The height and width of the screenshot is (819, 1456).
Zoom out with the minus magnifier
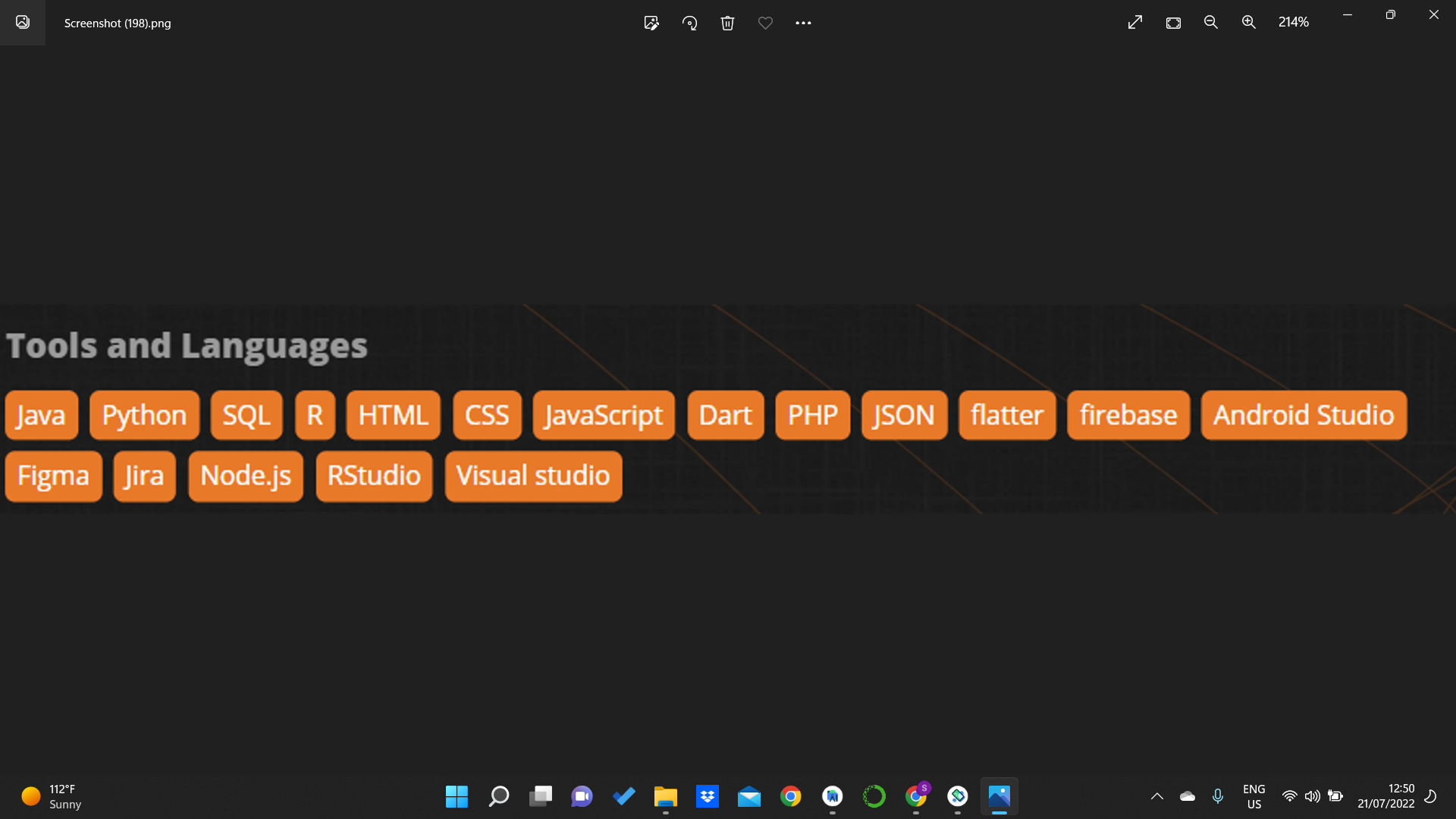click(1211, 23)
